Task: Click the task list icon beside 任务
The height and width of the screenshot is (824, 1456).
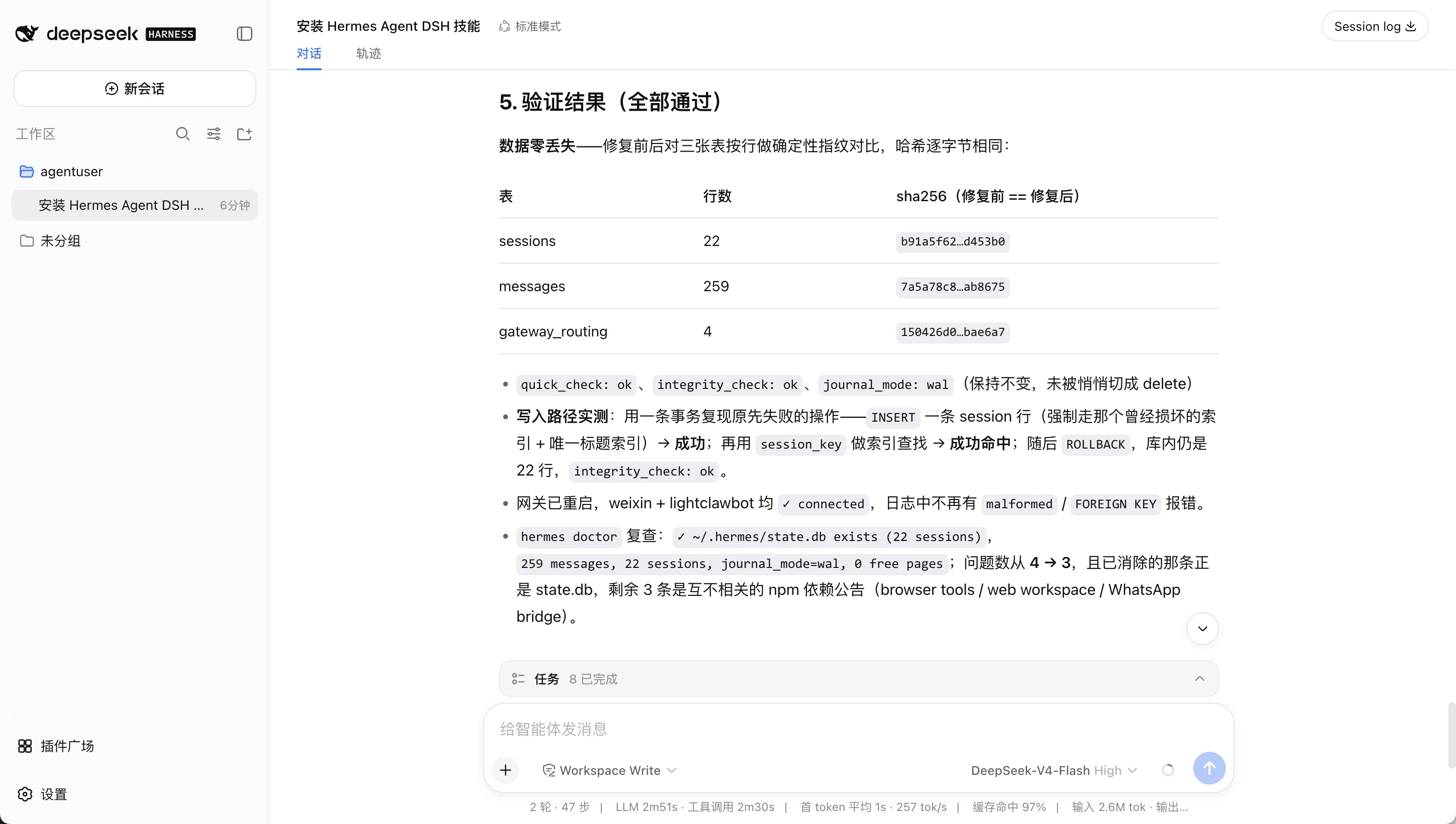Action: point(518,679)
